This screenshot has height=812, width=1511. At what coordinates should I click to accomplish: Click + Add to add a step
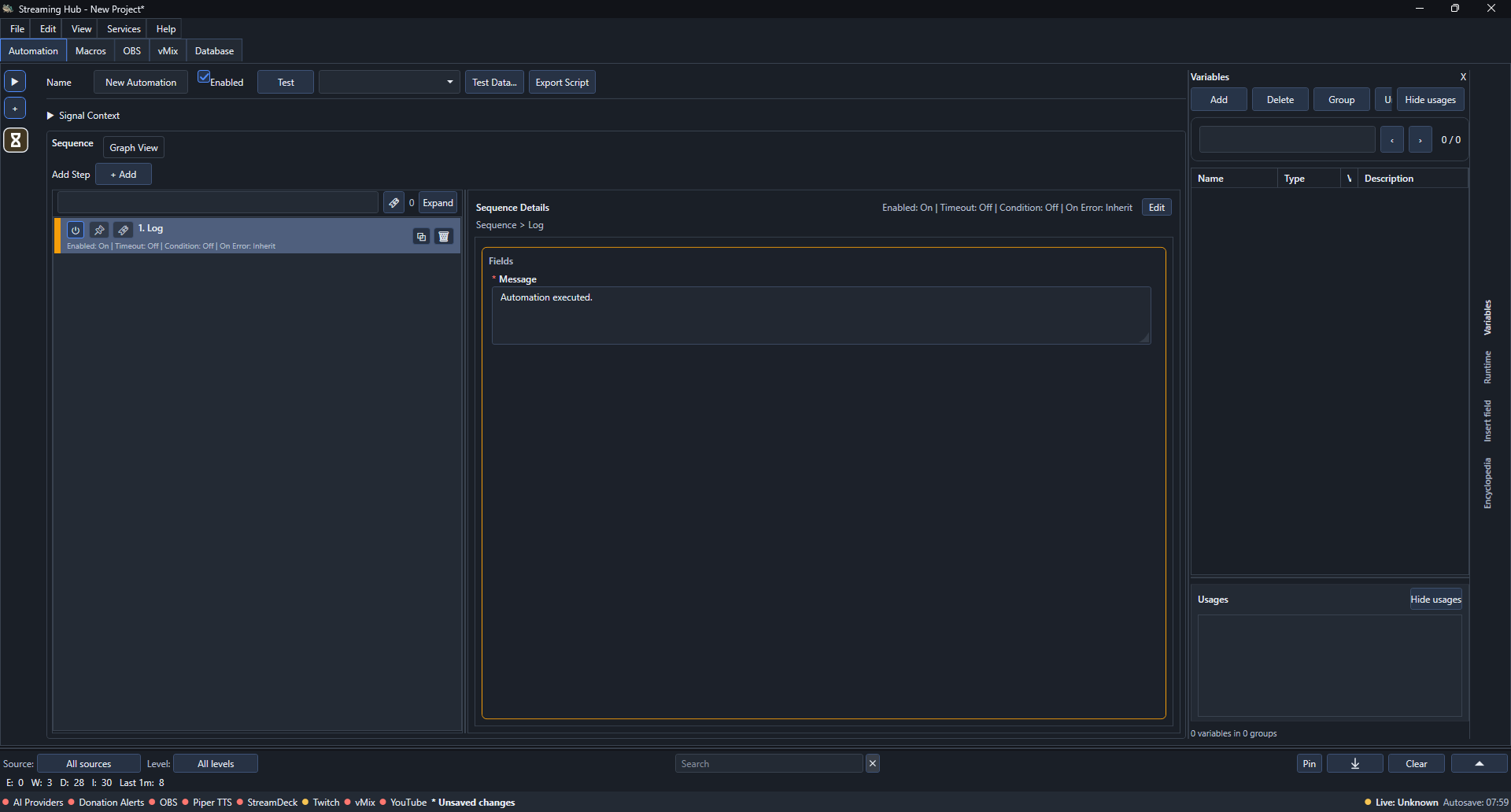click(x=124, y=174)
